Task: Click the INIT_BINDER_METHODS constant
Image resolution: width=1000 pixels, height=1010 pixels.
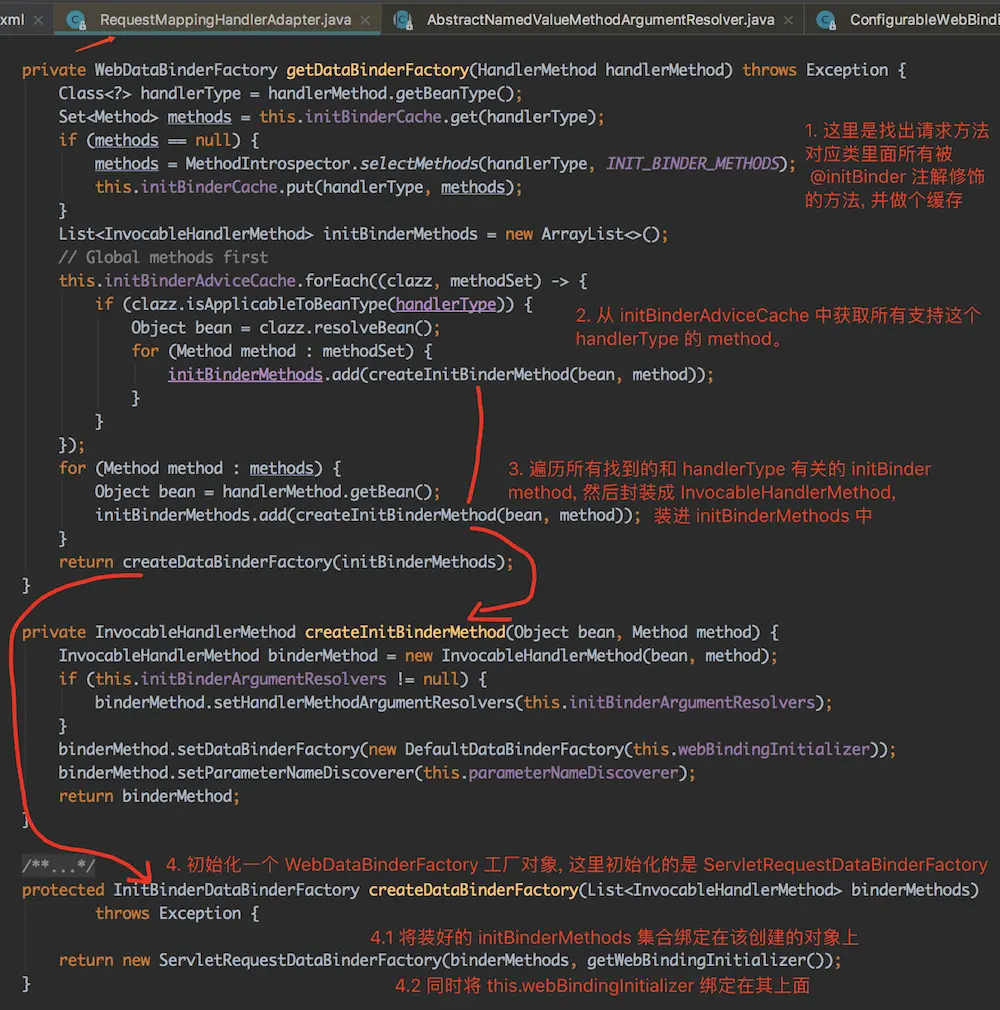Action: coord(692,164)
